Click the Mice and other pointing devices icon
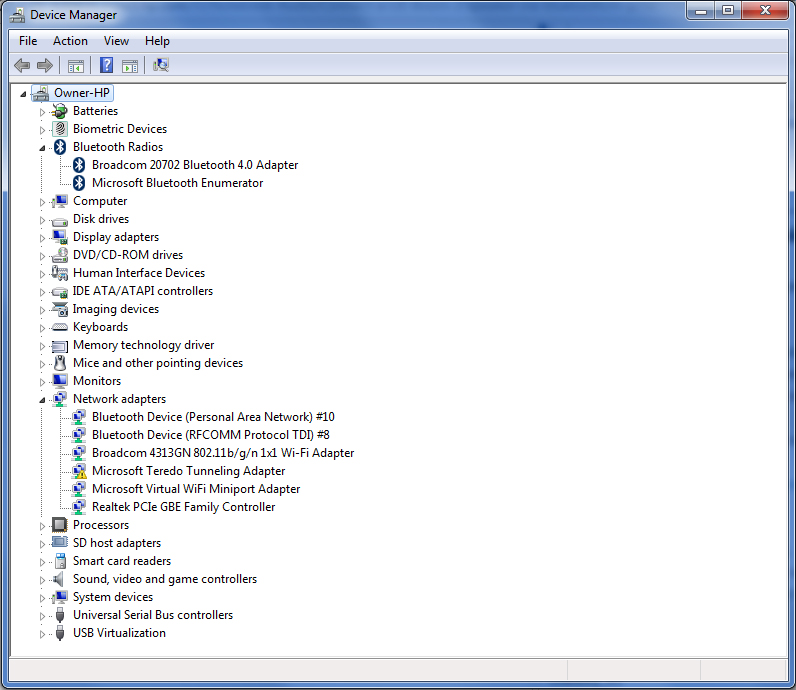796x690 pixels. (60, 363)
